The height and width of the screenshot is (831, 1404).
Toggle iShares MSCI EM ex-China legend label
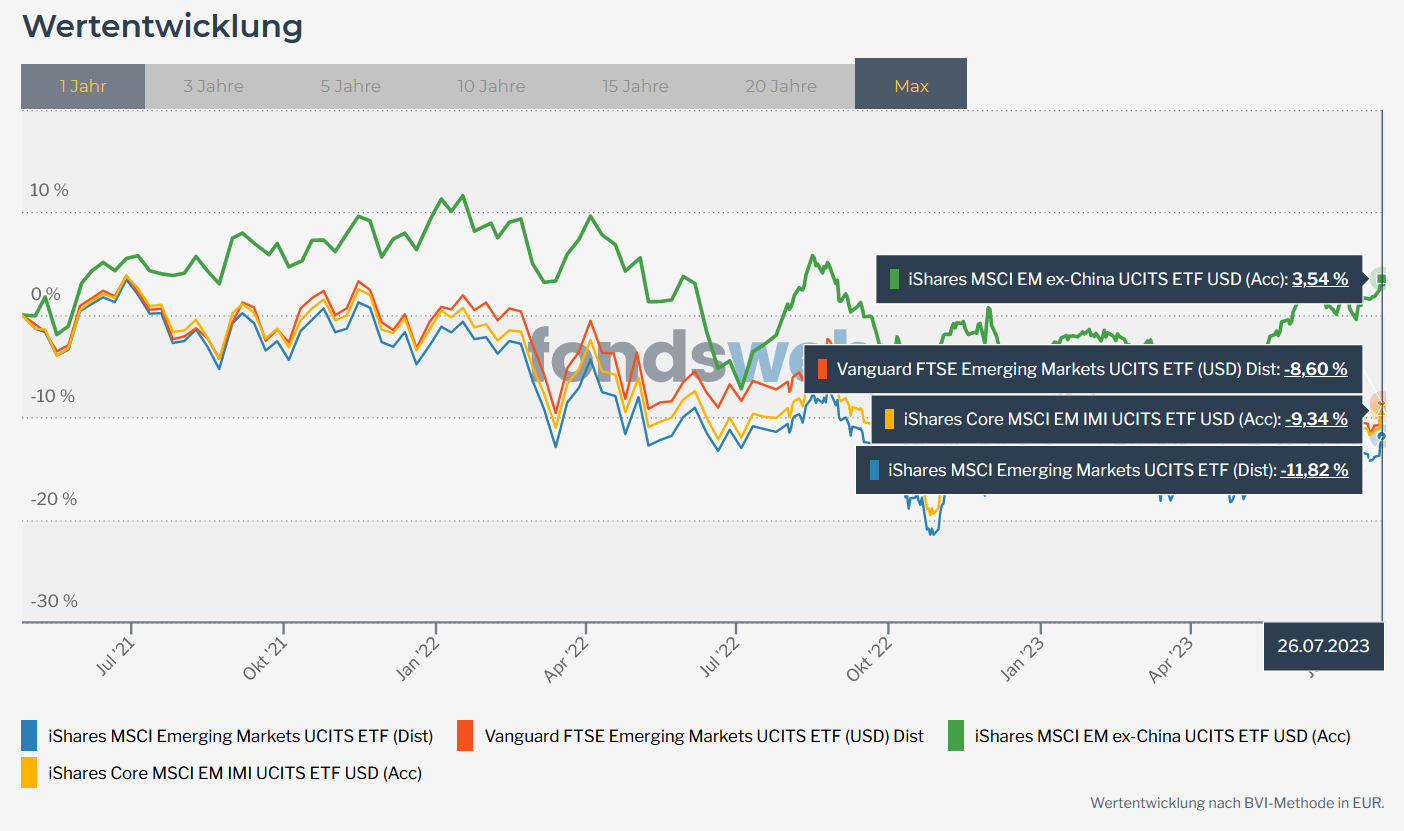tap(1162, 736)
